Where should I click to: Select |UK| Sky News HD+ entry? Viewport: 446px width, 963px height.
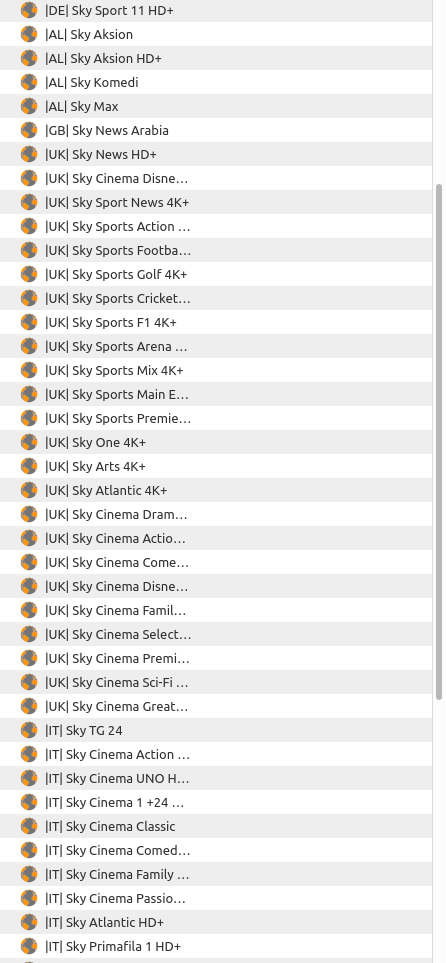[x=216, y=154]
